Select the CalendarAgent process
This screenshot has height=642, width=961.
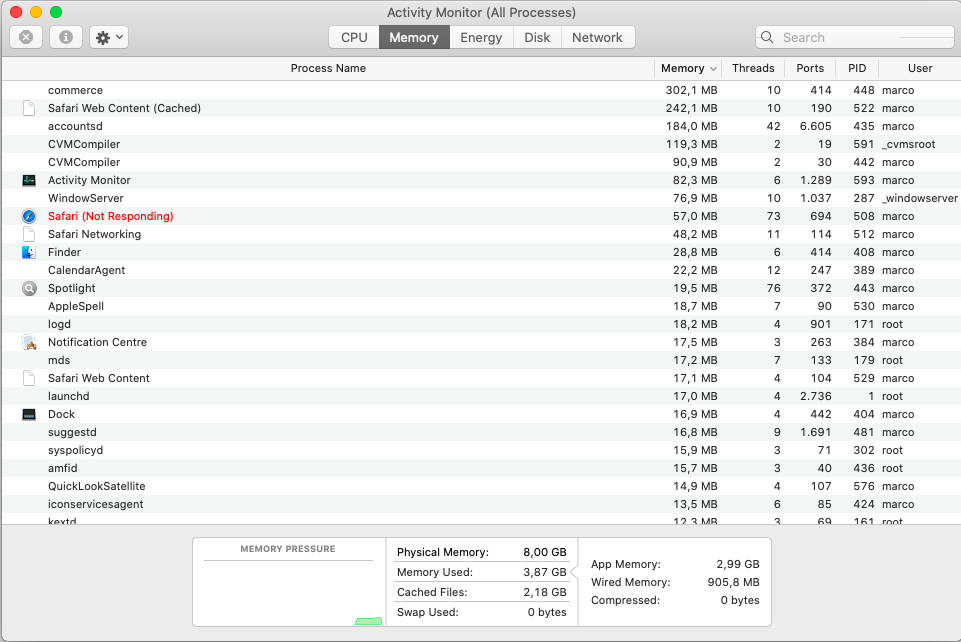[480, 270]
